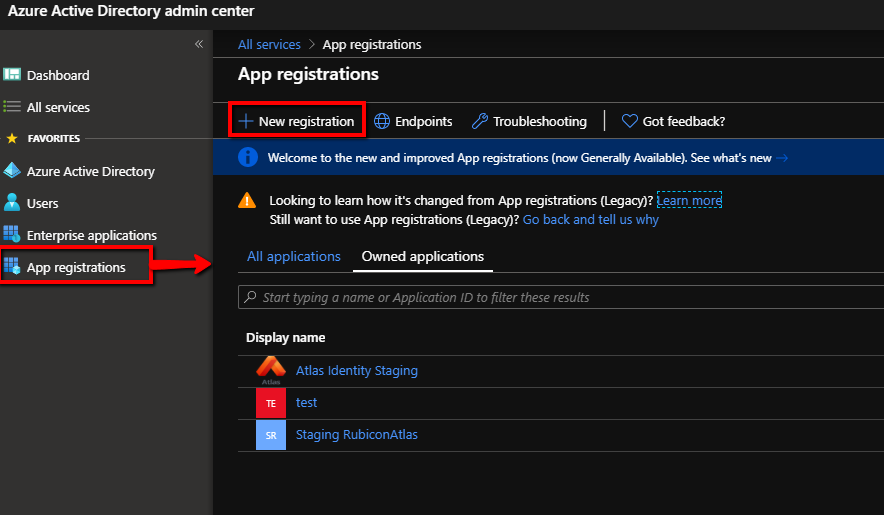Click the App registrations grid icon

12,266
